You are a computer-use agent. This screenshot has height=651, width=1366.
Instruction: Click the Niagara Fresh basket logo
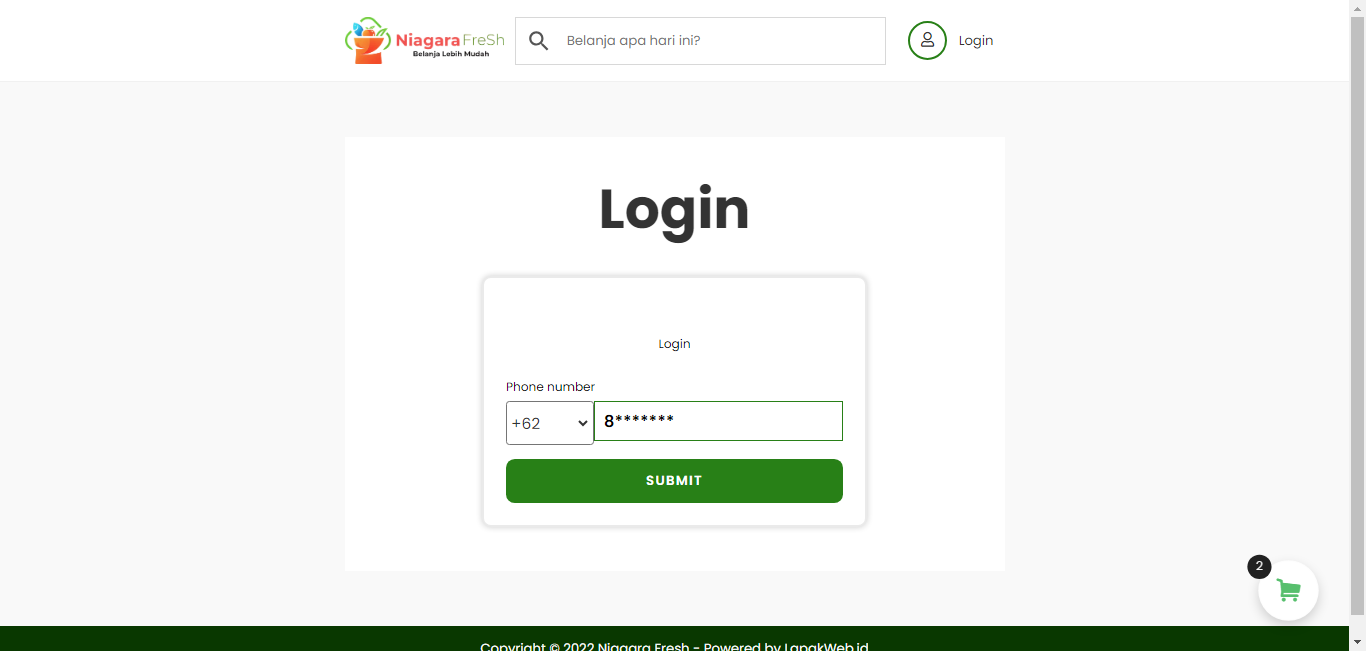tap(367, 41)
